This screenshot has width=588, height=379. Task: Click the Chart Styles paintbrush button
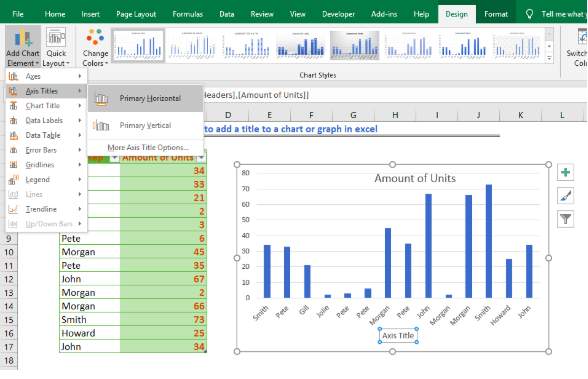point(566,196)
